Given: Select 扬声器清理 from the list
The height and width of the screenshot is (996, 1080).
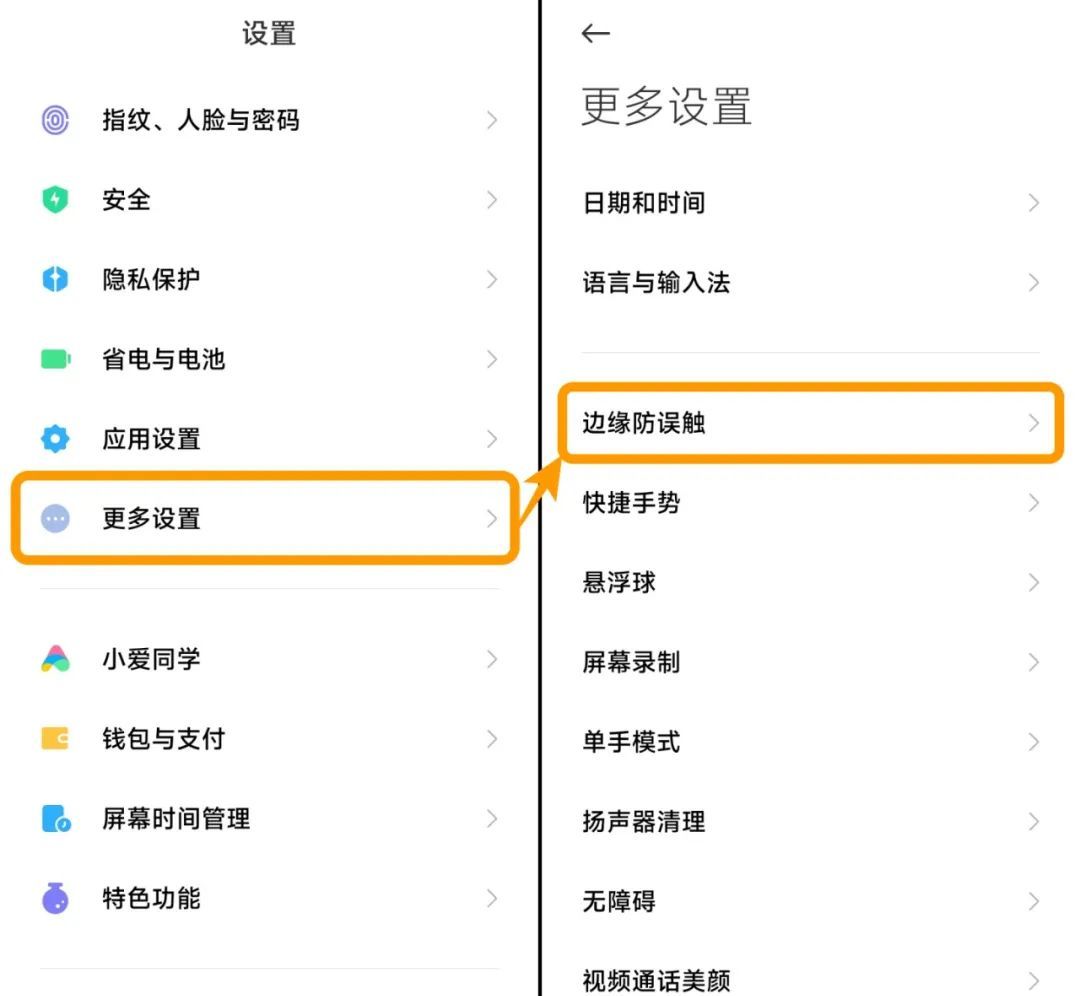Looking at the screenshot, I should tap(644, 822).
